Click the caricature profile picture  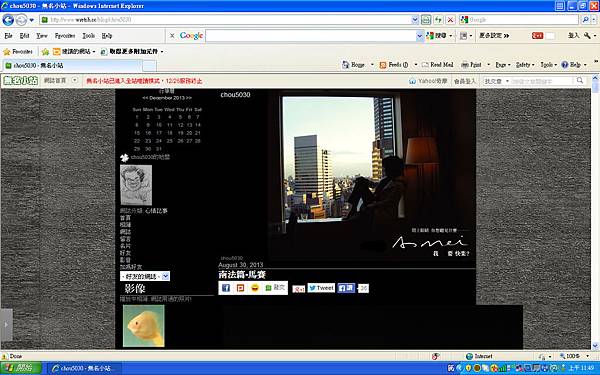pyautogui.click(x=136, y=185)
